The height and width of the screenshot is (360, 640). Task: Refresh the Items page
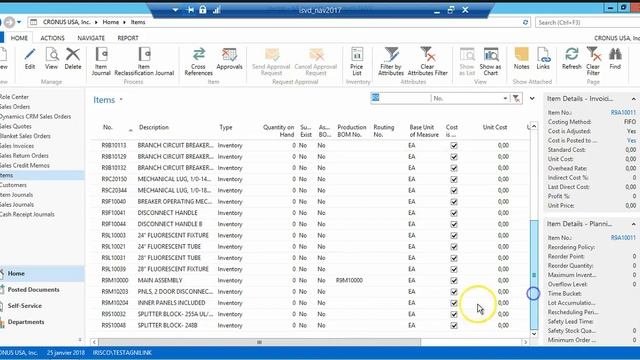(x=571, y=58)
